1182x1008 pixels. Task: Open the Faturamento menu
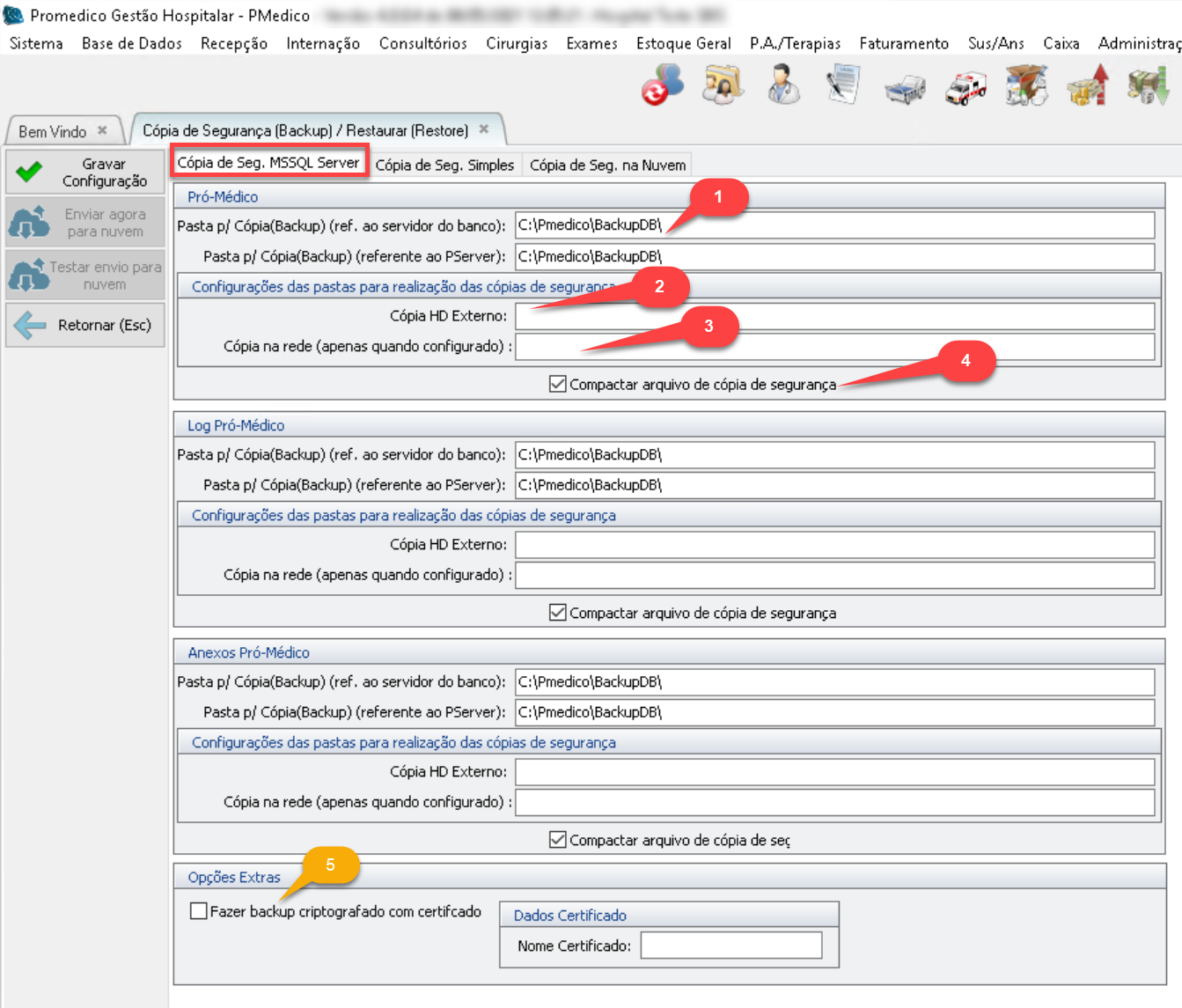(903, 43)
